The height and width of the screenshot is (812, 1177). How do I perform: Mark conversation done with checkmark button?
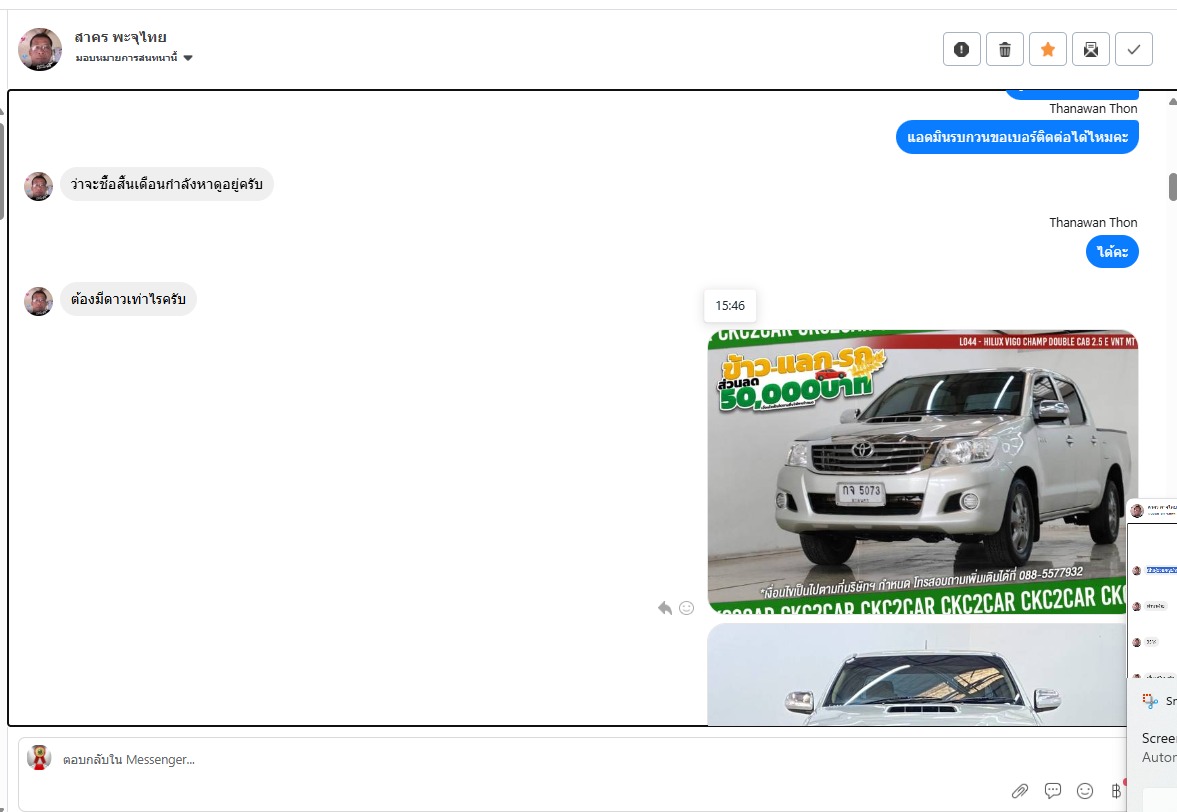click(x=1134, y=49)
